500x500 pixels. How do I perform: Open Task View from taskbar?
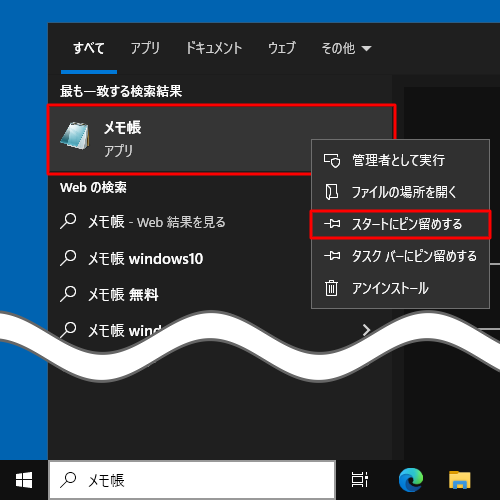[x=360, y=480]
